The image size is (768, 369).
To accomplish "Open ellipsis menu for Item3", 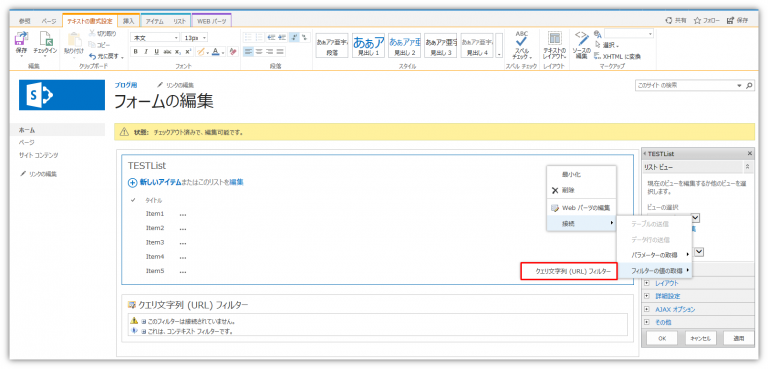I will (183, 243).
